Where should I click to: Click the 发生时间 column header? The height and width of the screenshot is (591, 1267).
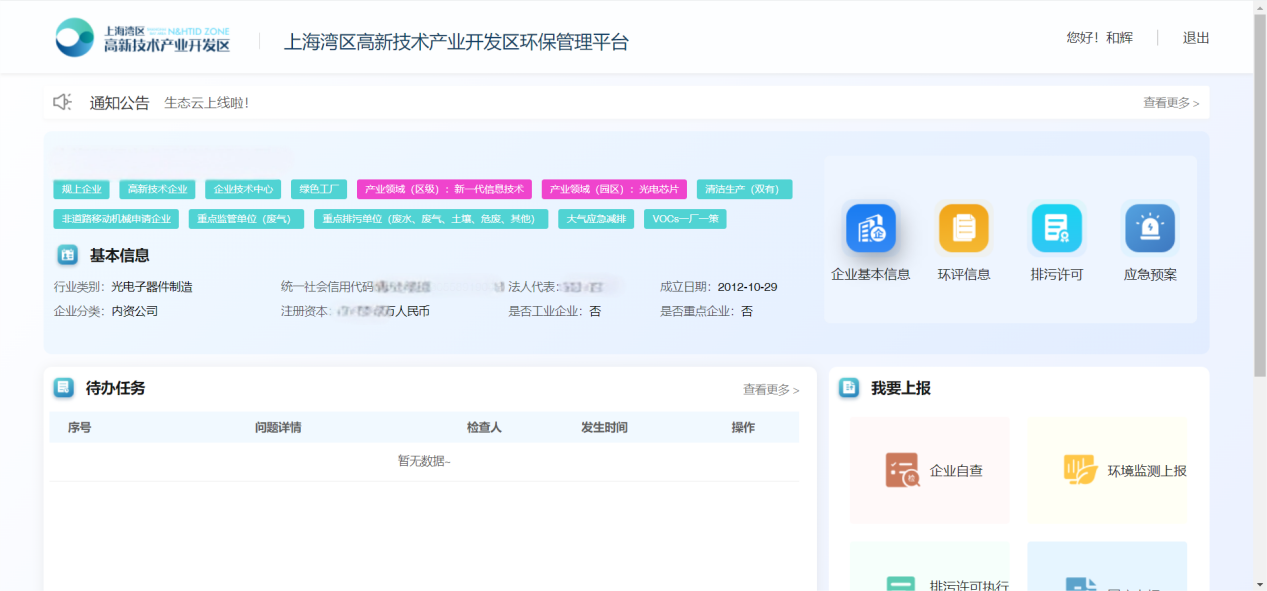(x=604, y=428)
